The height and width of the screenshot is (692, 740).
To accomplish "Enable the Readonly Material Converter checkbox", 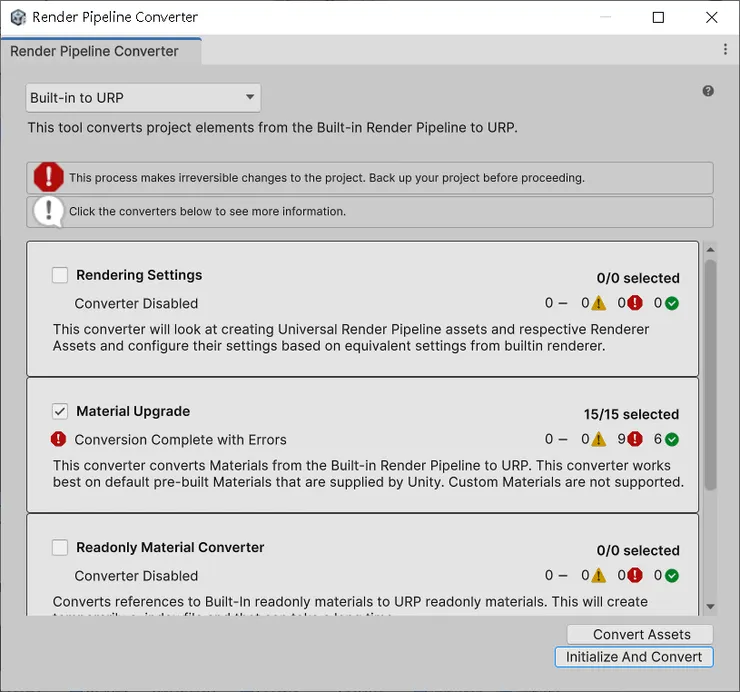I will [60, 547].
